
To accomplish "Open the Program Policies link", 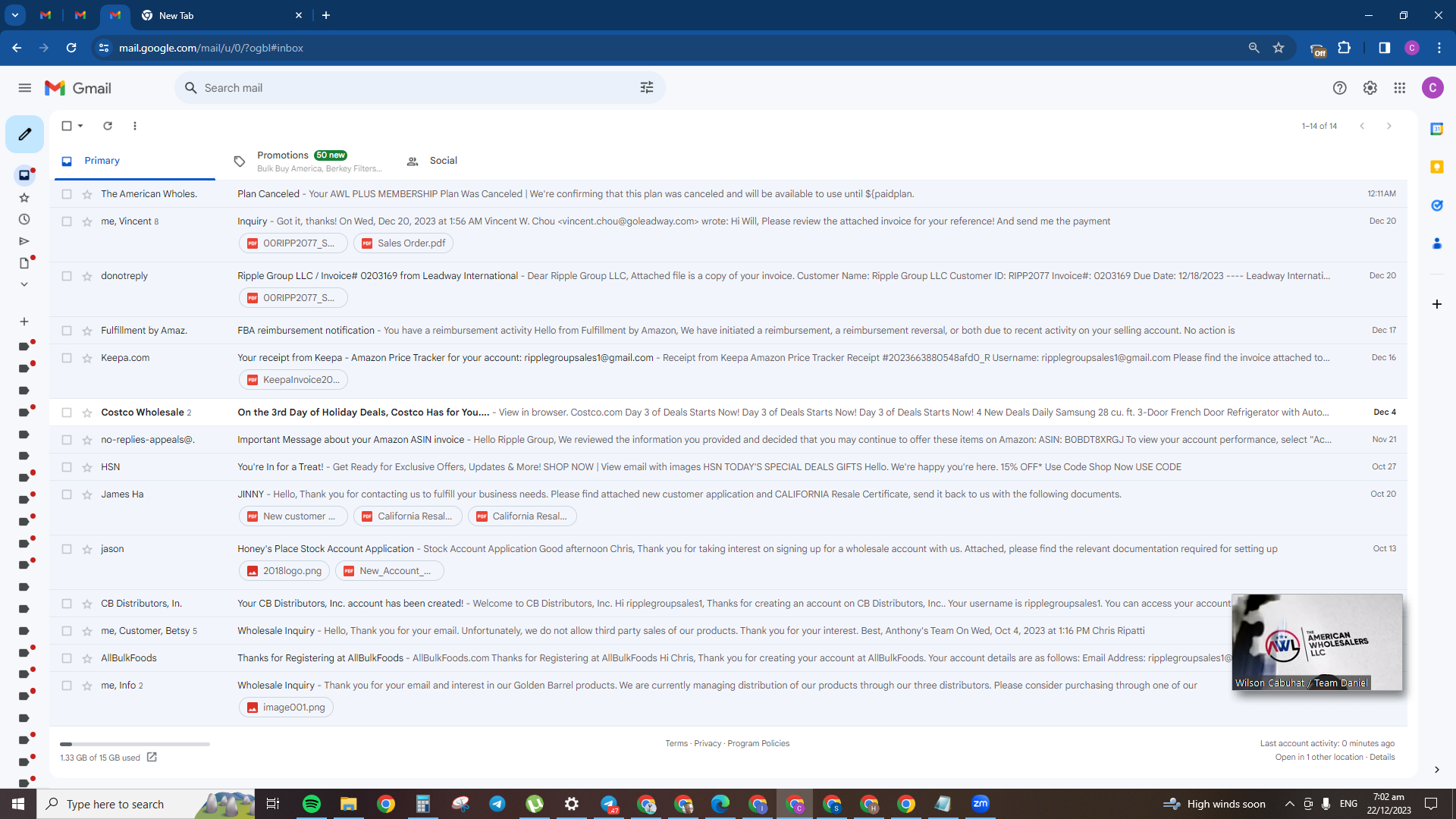I will (758, 744).
